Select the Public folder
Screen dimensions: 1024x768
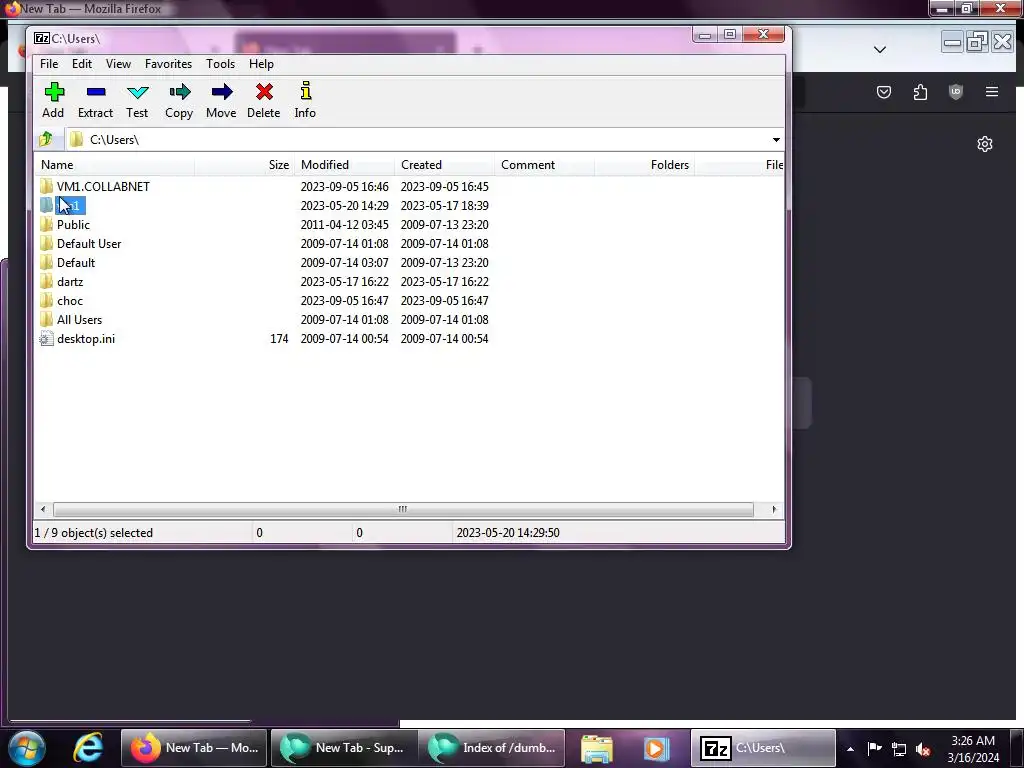(73, 225)
